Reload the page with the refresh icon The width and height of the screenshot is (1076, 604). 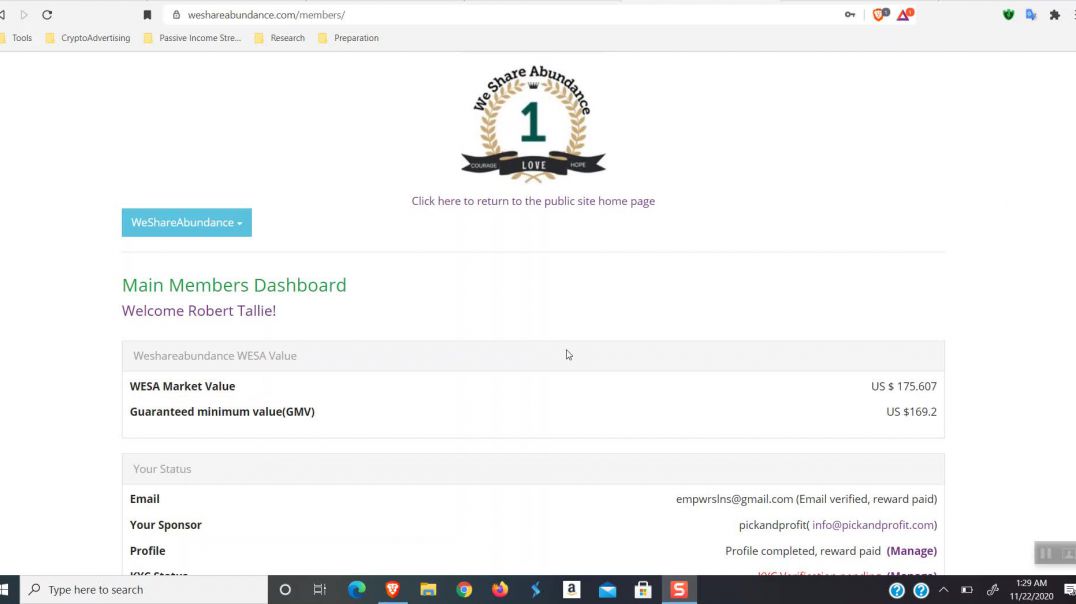tap(47, 14)
